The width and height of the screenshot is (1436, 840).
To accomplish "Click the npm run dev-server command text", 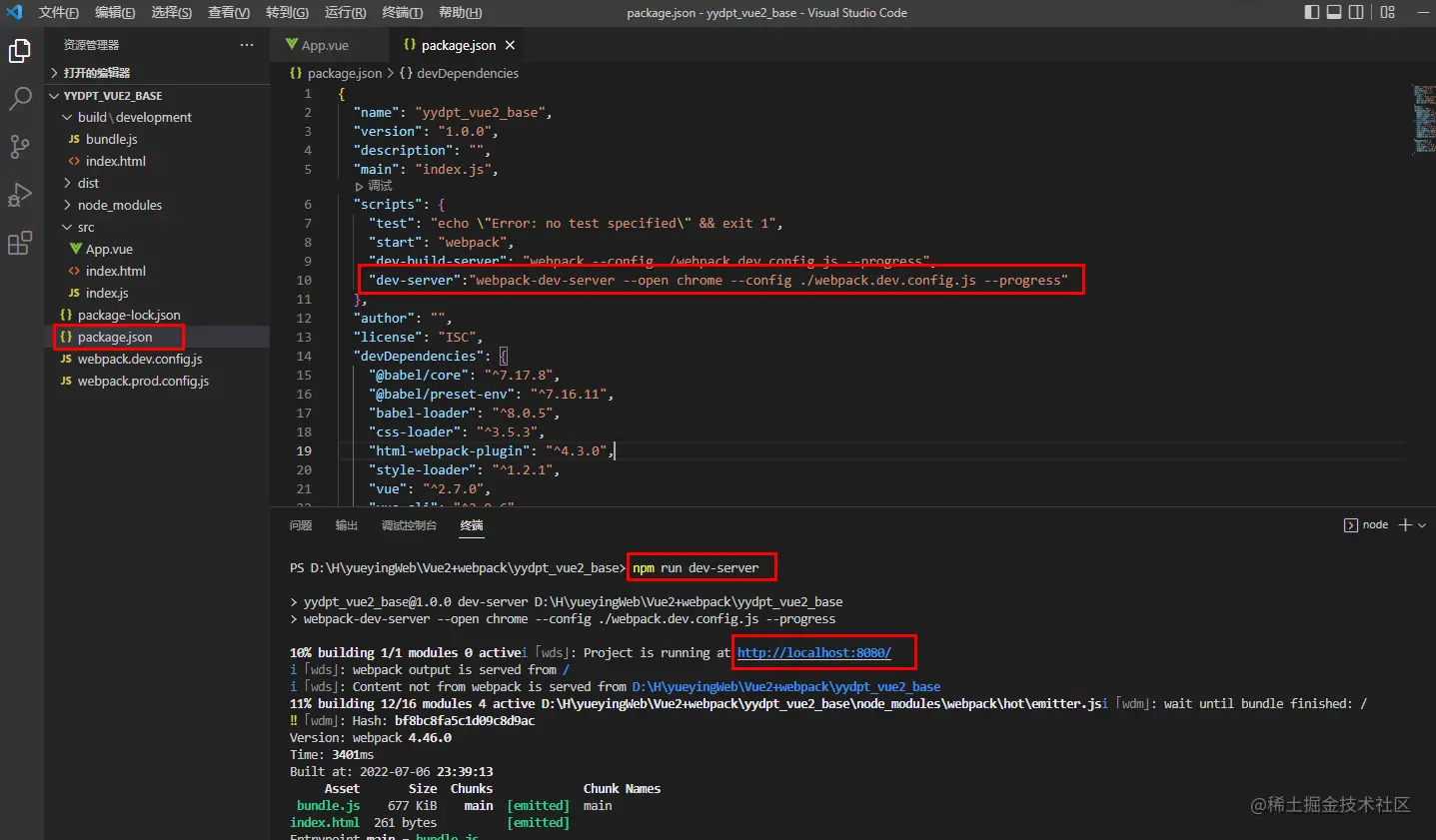I will coord(696,567).
